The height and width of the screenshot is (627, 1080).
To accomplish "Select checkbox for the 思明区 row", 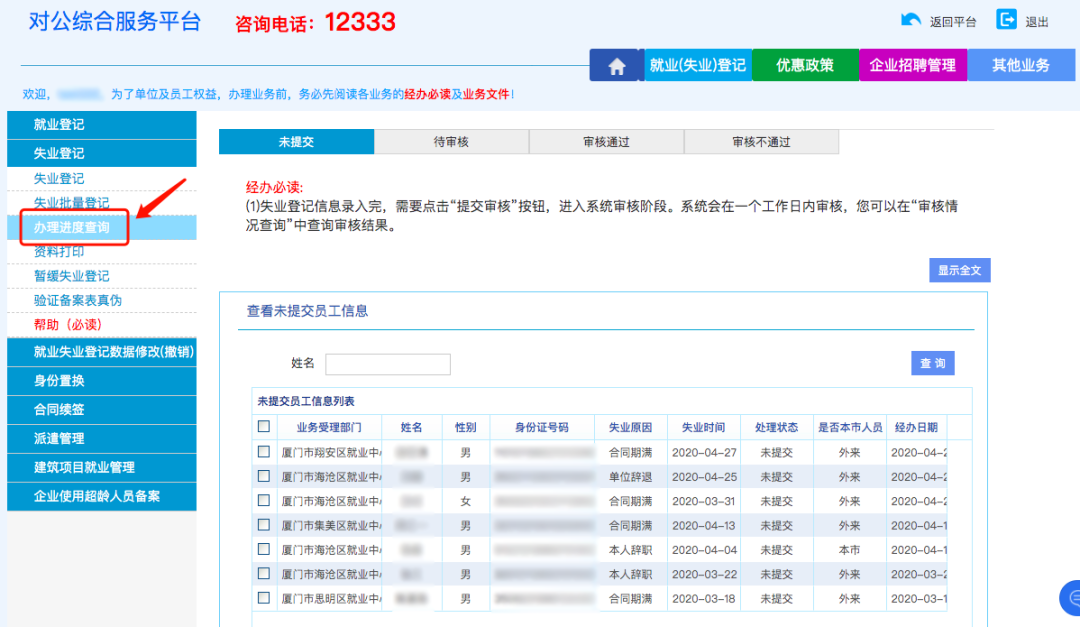I will tap(264, 598).
